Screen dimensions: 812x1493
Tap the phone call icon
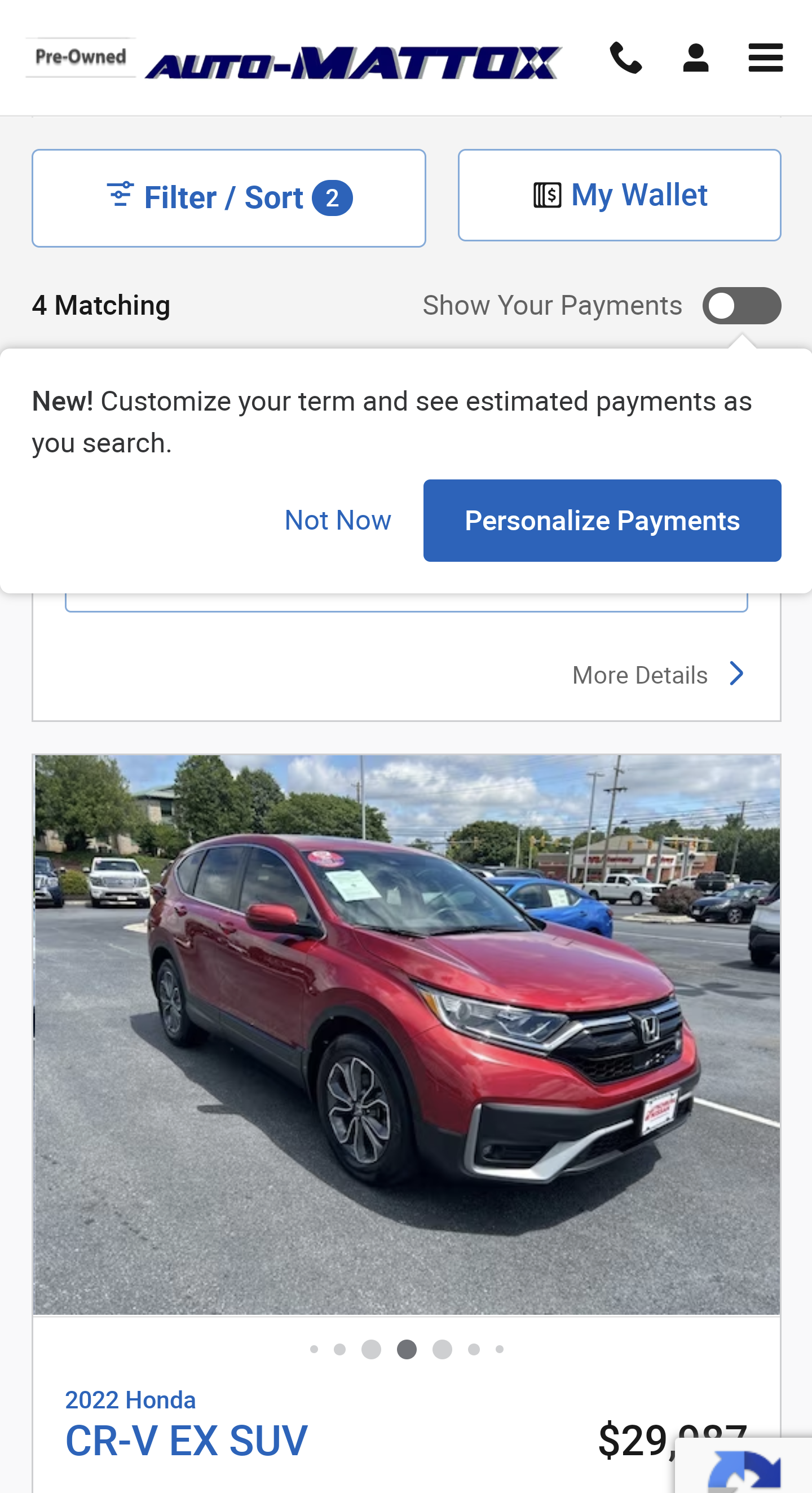626,58
